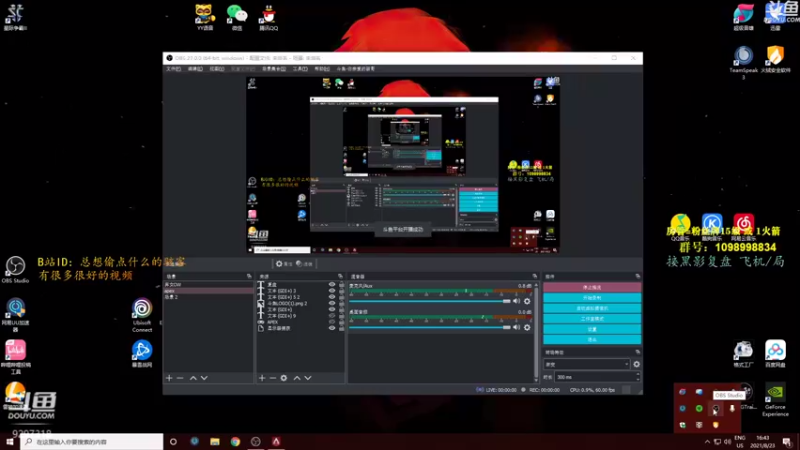Toggle visibility of 文本 (GDI+) 9 source

(x=332, y=316)
